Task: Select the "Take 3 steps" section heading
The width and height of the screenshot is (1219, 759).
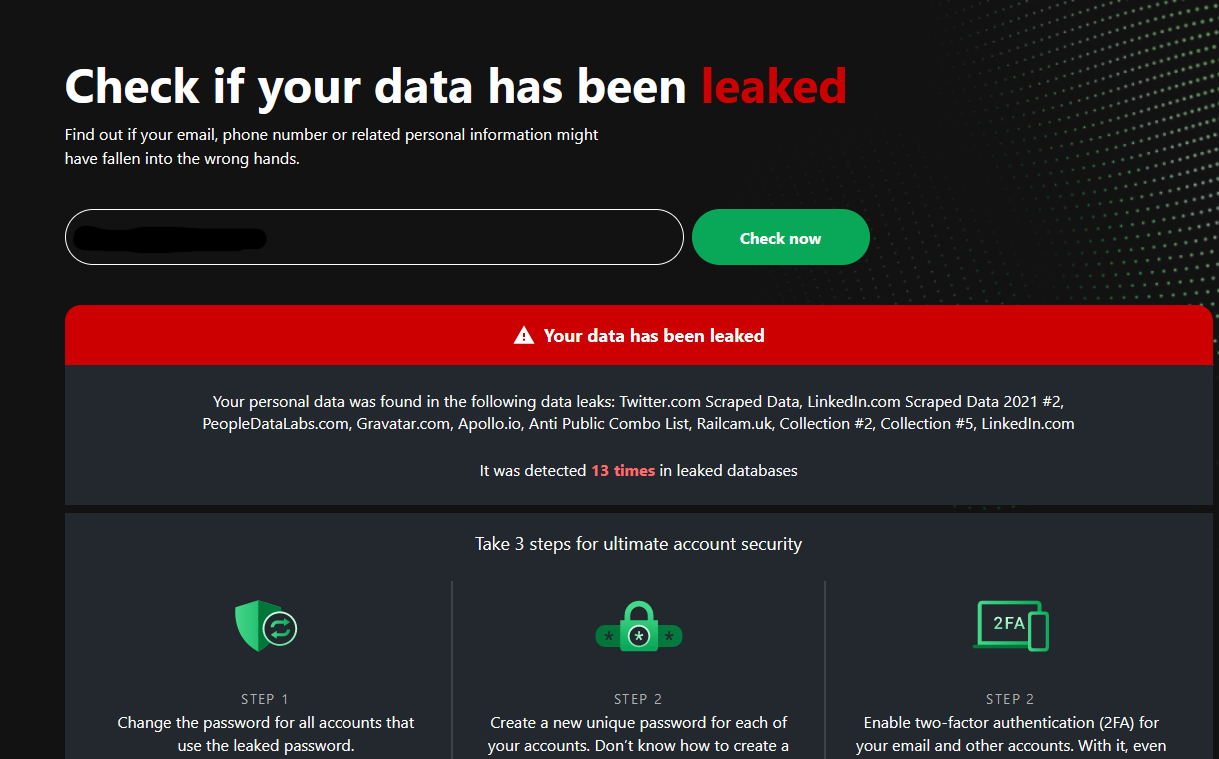Action: (x=638, y=544)
